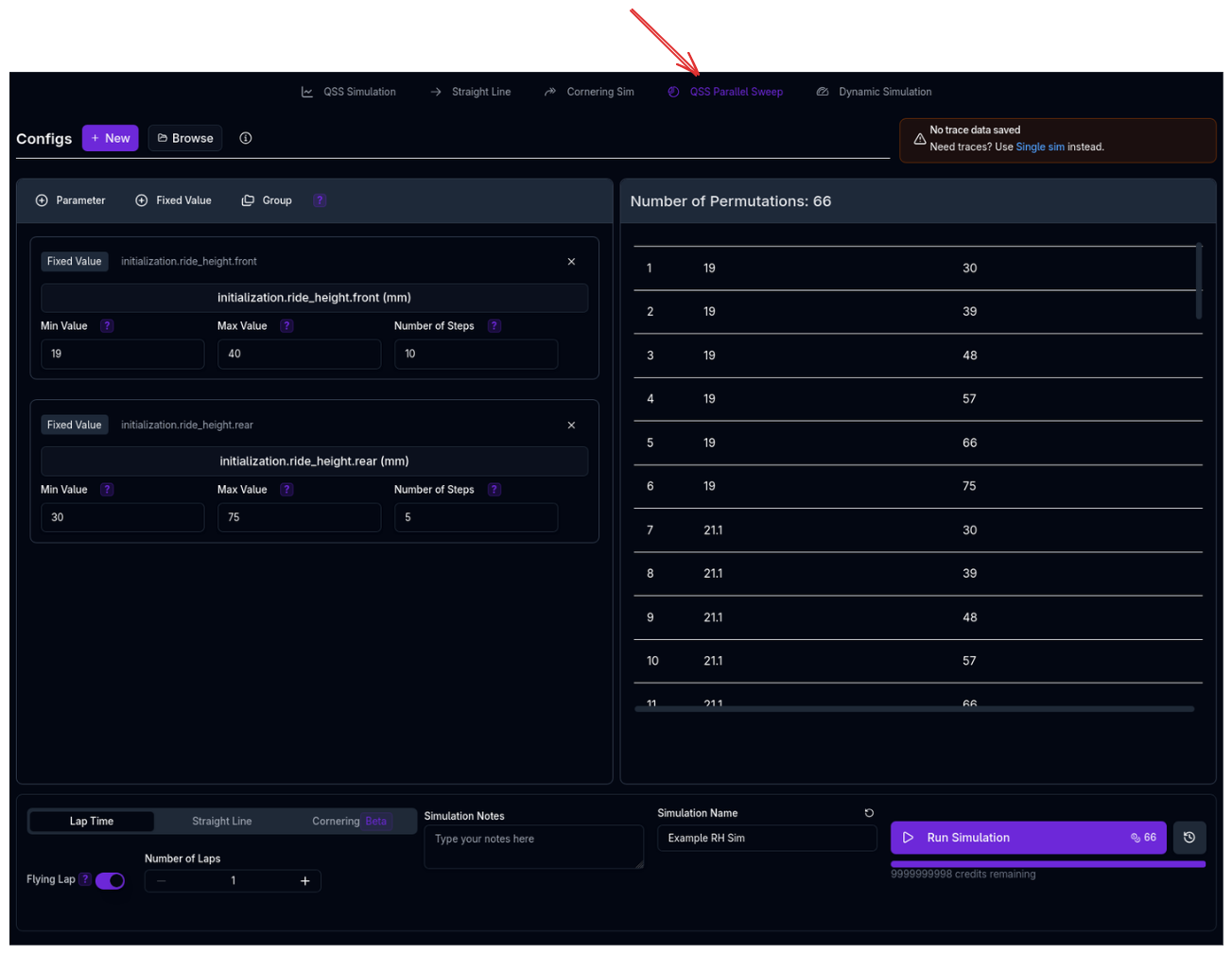Image resolution: width=1232 pixels, height=954 pixels.
Task: Click the reset icon above Simulation Name
Action: coord(869,813)
